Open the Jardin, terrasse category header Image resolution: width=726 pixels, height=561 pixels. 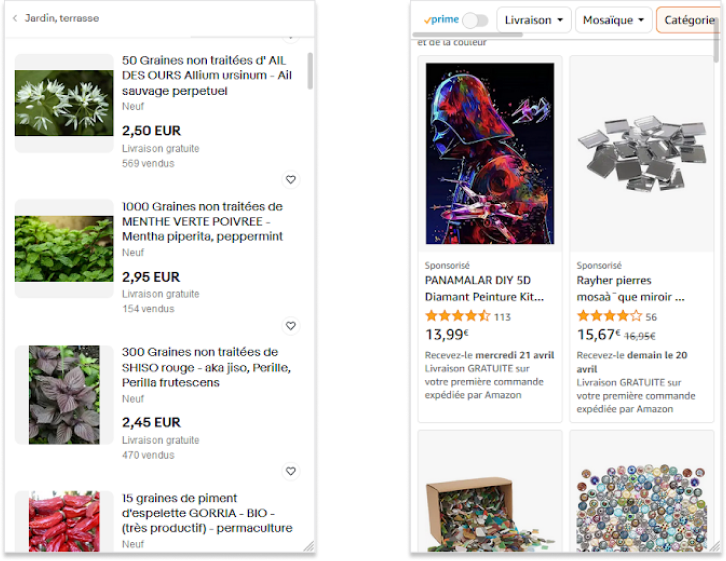tap(62, 19)
